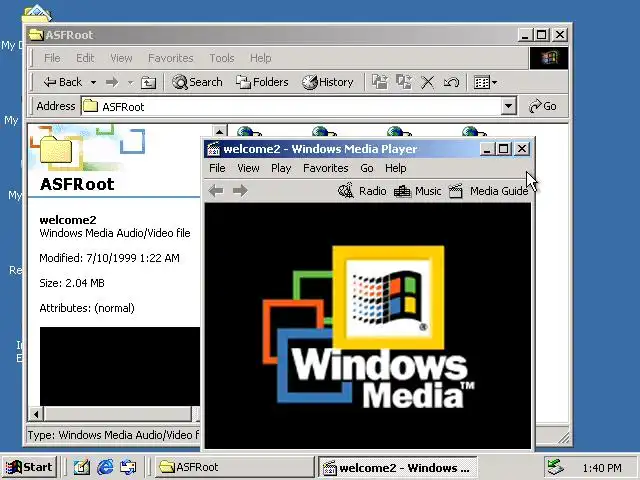The width and height of the screenshot is (640, 480).
Task: Click the Windows logo throbber in Explorer
Action: point(549,58)
